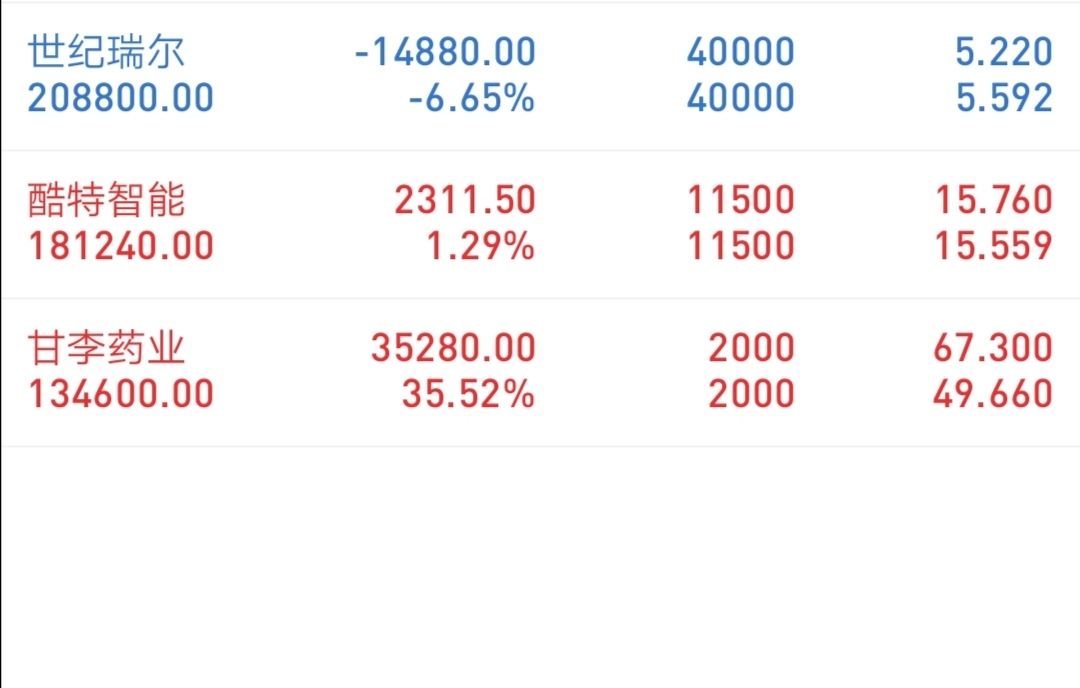Tap 甘李药业 current price 67.300
The height and width of the screenshot is (688, 1080).
(x=994, y=348)
